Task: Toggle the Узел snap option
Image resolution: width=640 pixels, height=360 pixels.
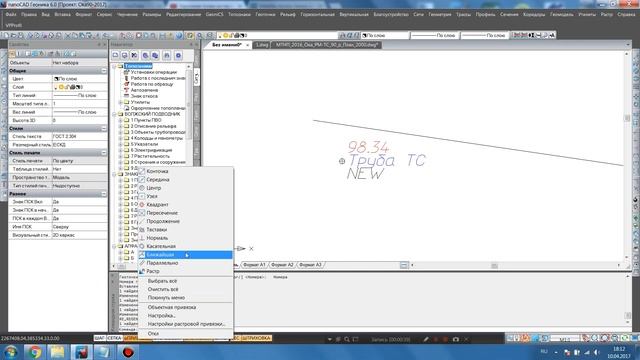Action: (x=186, y=196)
